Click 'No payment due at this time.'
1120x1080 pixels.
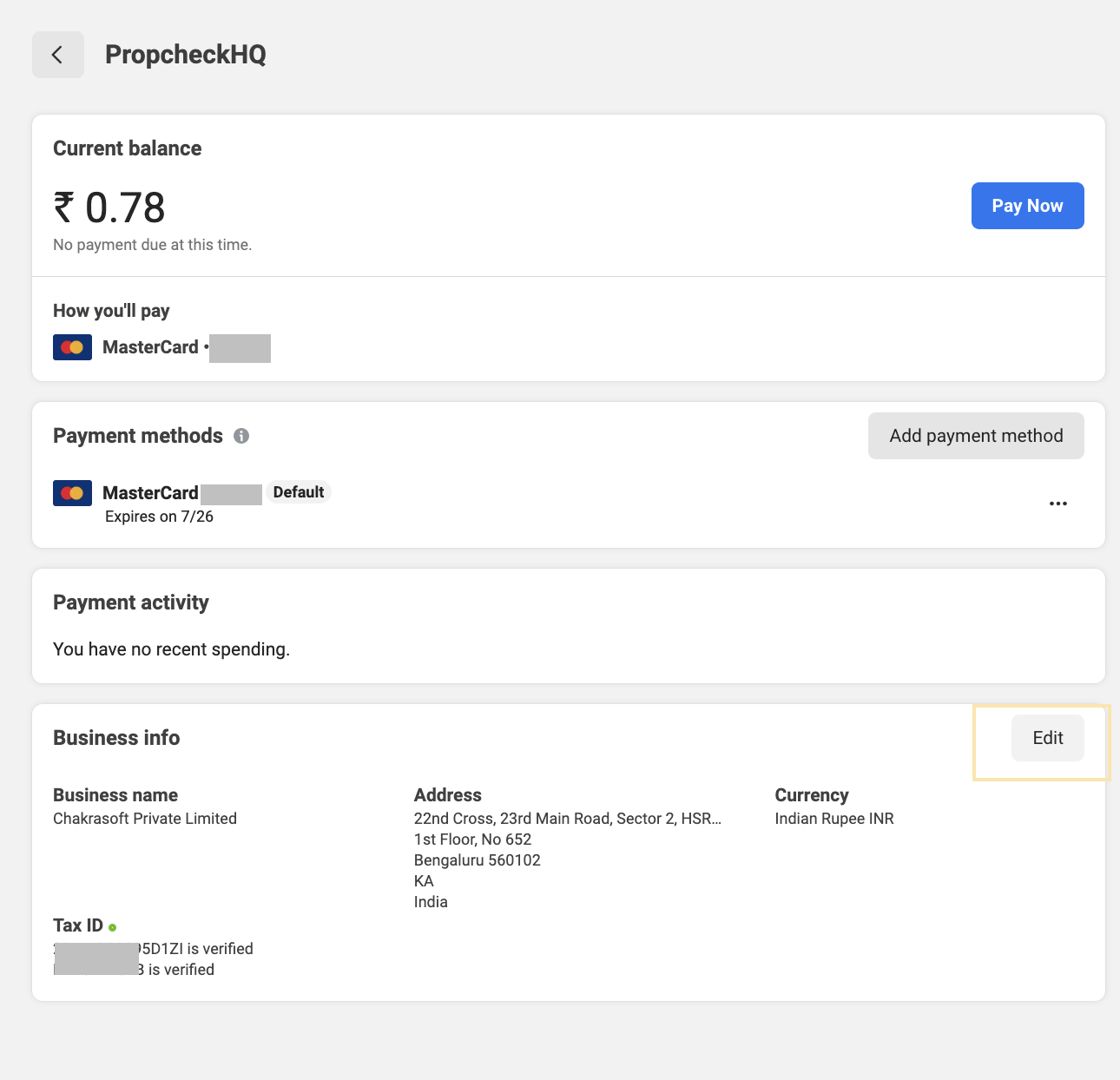click(153, 245)
